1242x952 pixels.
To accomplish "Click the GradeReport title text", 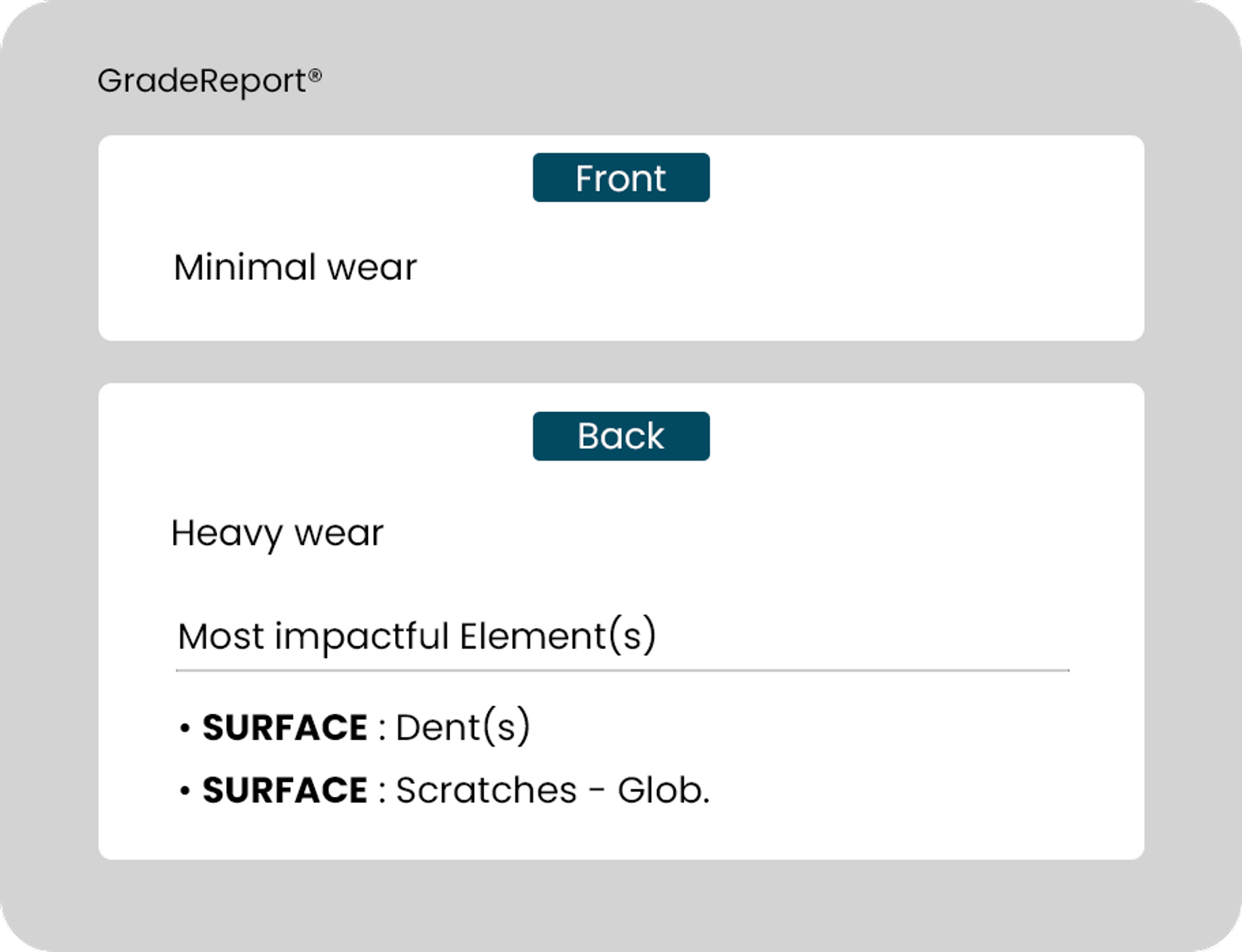I will point(201,81).
